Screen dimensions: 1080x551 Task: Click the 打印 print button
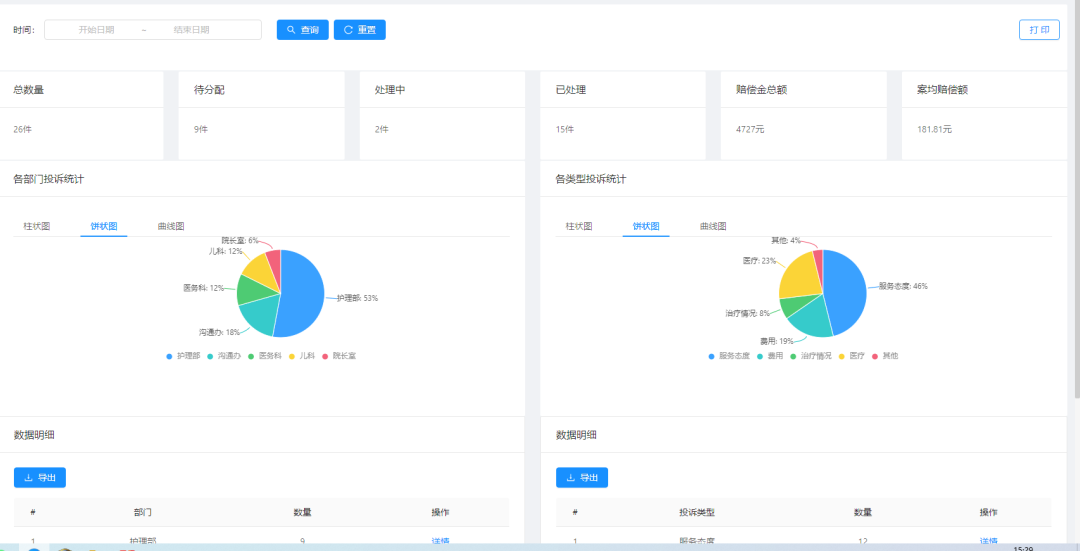pyautogui.click(x=1039, y=30)
